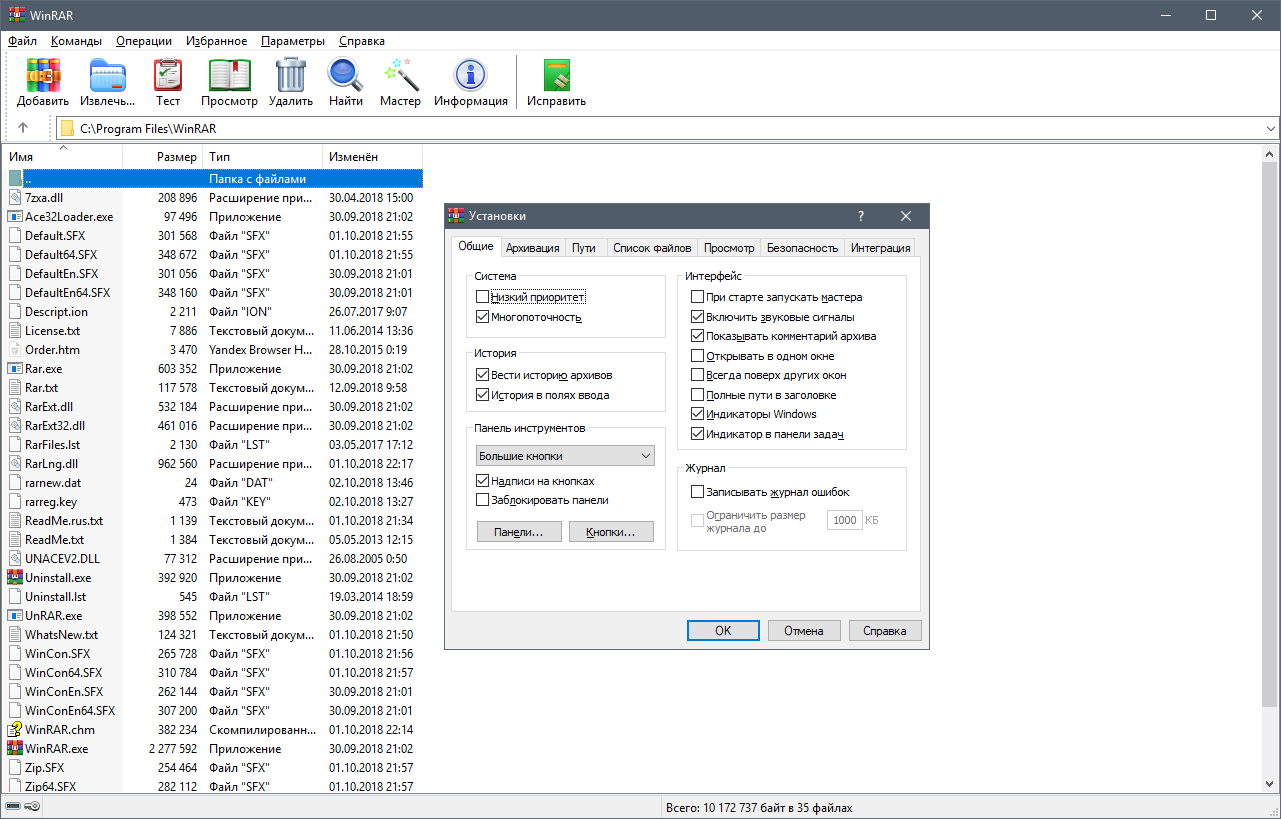Open the Большие кнопки dropdown

tap(565, 455)
